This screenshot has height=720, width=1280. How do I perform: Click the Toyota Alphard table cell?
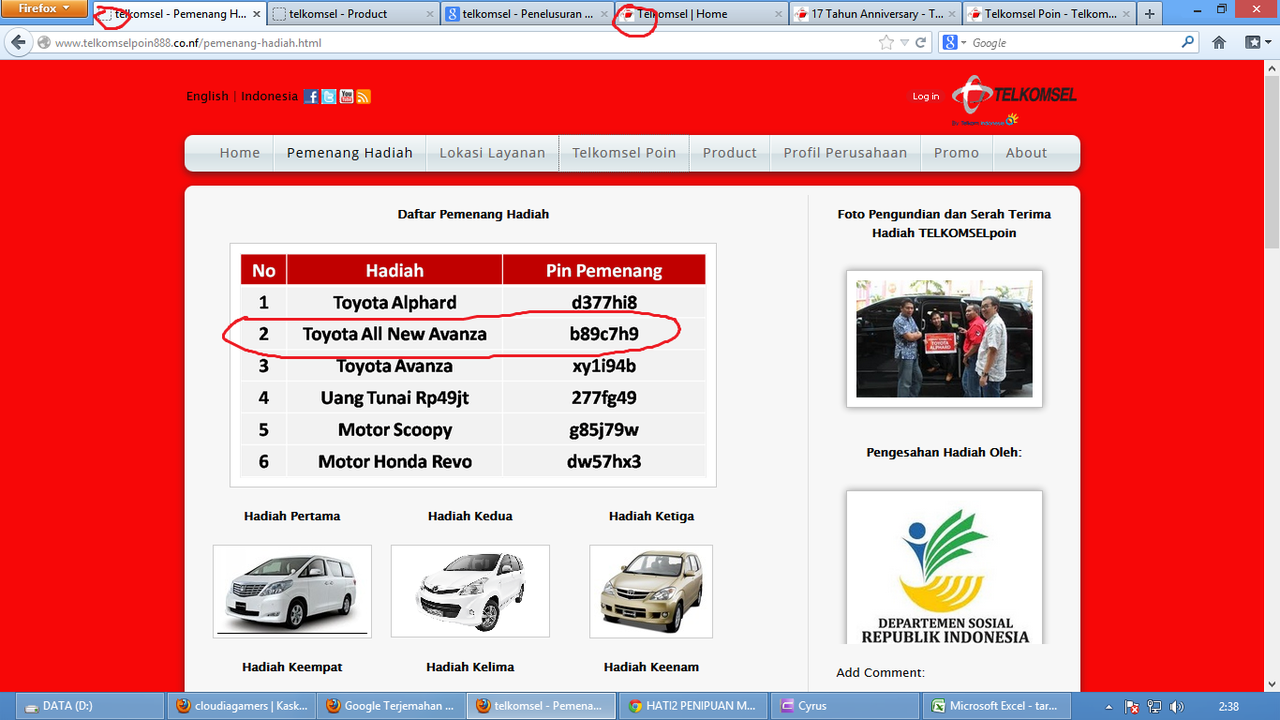pyautogui.click(x=395, y=303)
